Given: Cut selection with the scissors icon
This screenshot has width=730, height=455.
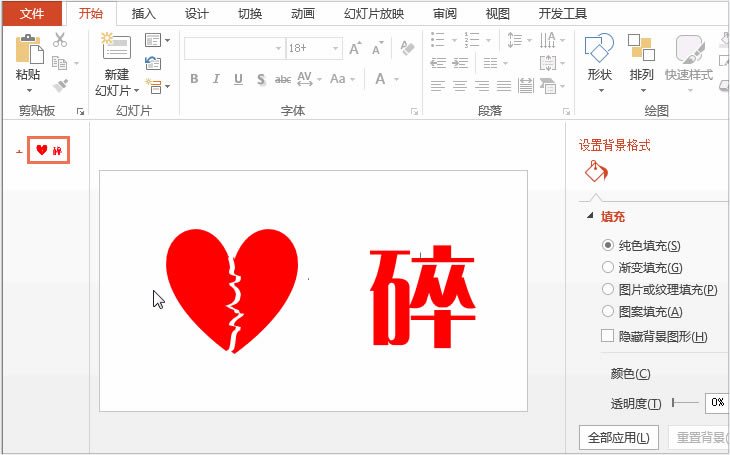Looking at the screenshot, I should pos(60,40).
